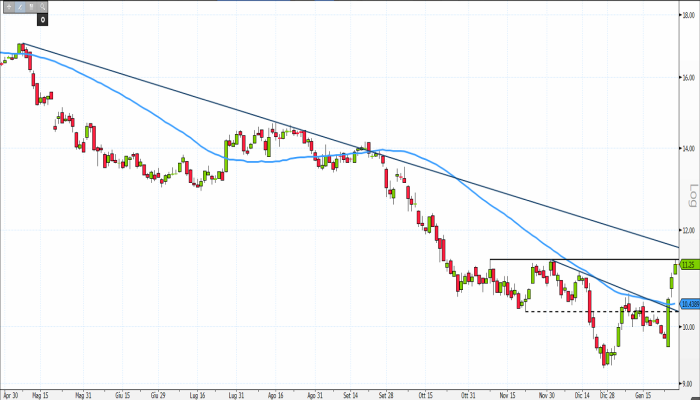Click the Nov 30 date label

click(547, 395)
